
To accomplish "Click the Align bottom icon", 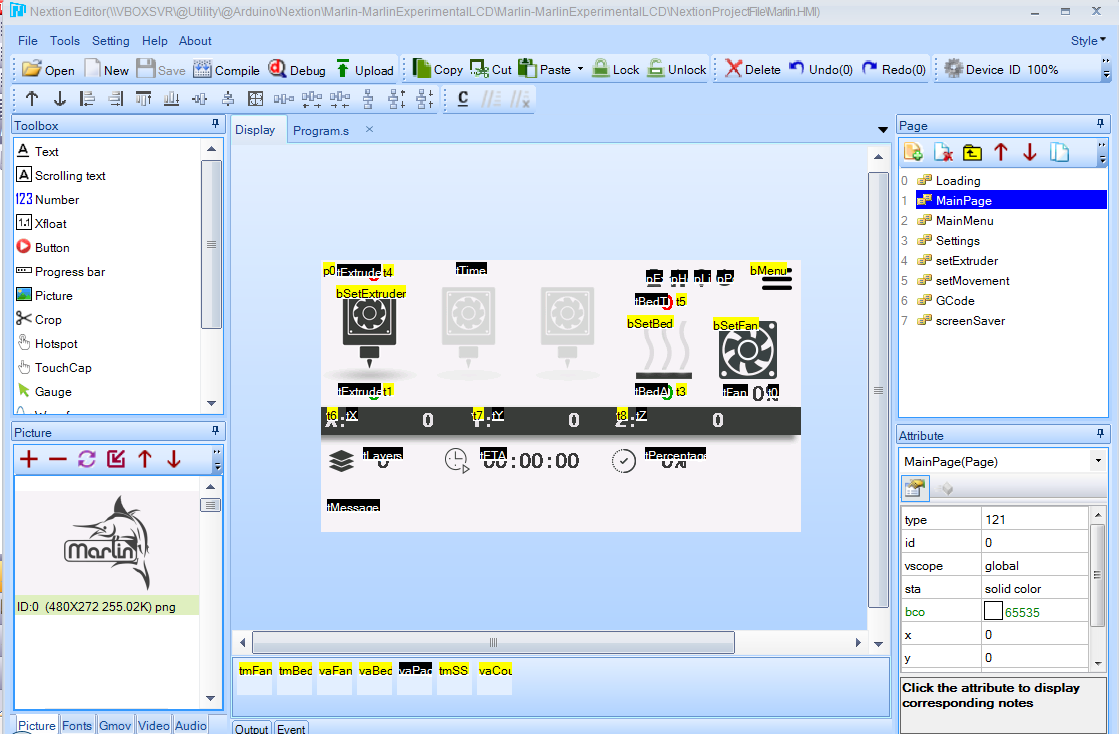I will click(171, 98).
